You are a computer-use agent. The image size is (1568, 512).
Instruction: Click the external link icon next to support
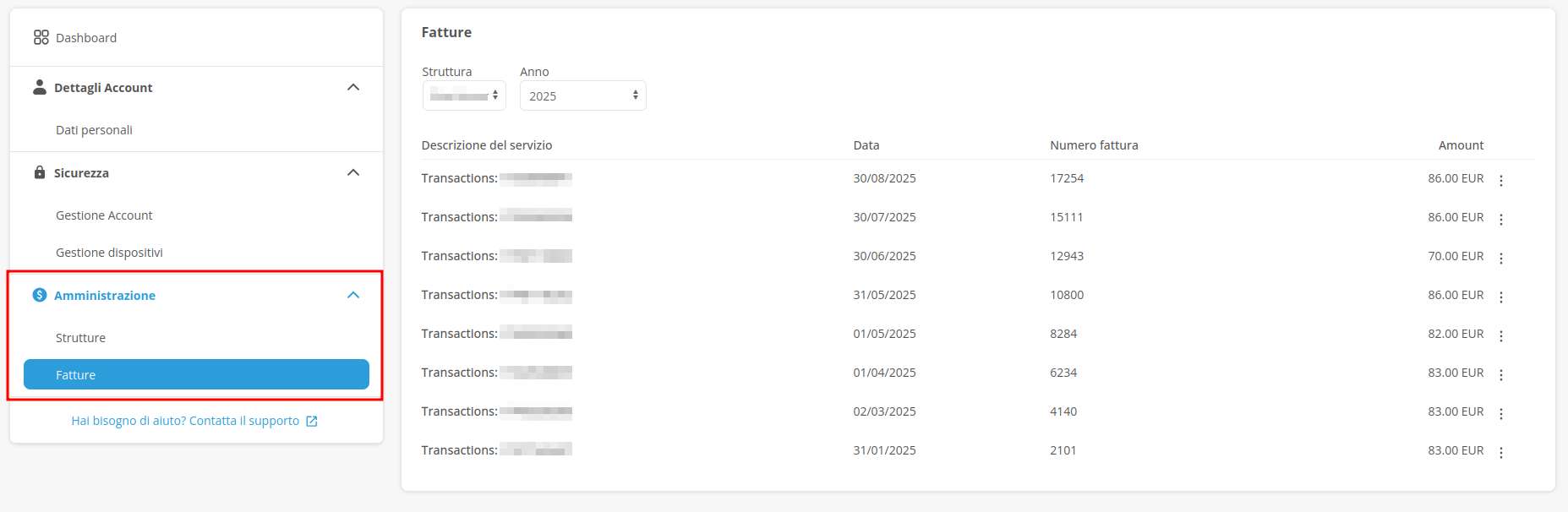coord(311,421)
